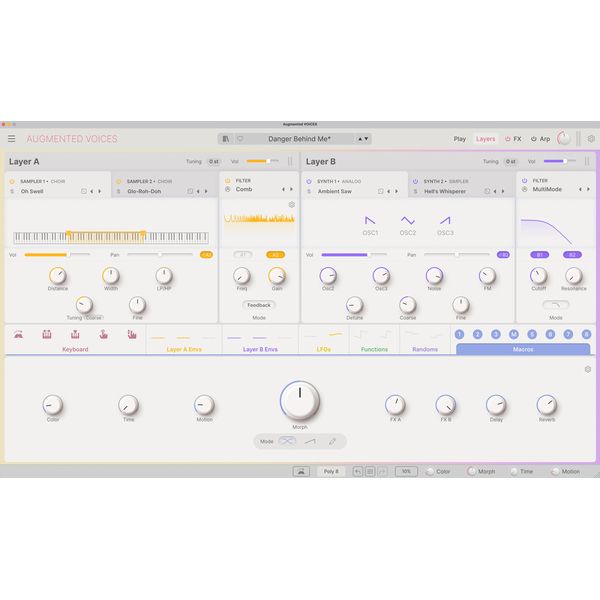
Task: Open Poly 8 polyphony dropdown
Action: coord(331,471)
